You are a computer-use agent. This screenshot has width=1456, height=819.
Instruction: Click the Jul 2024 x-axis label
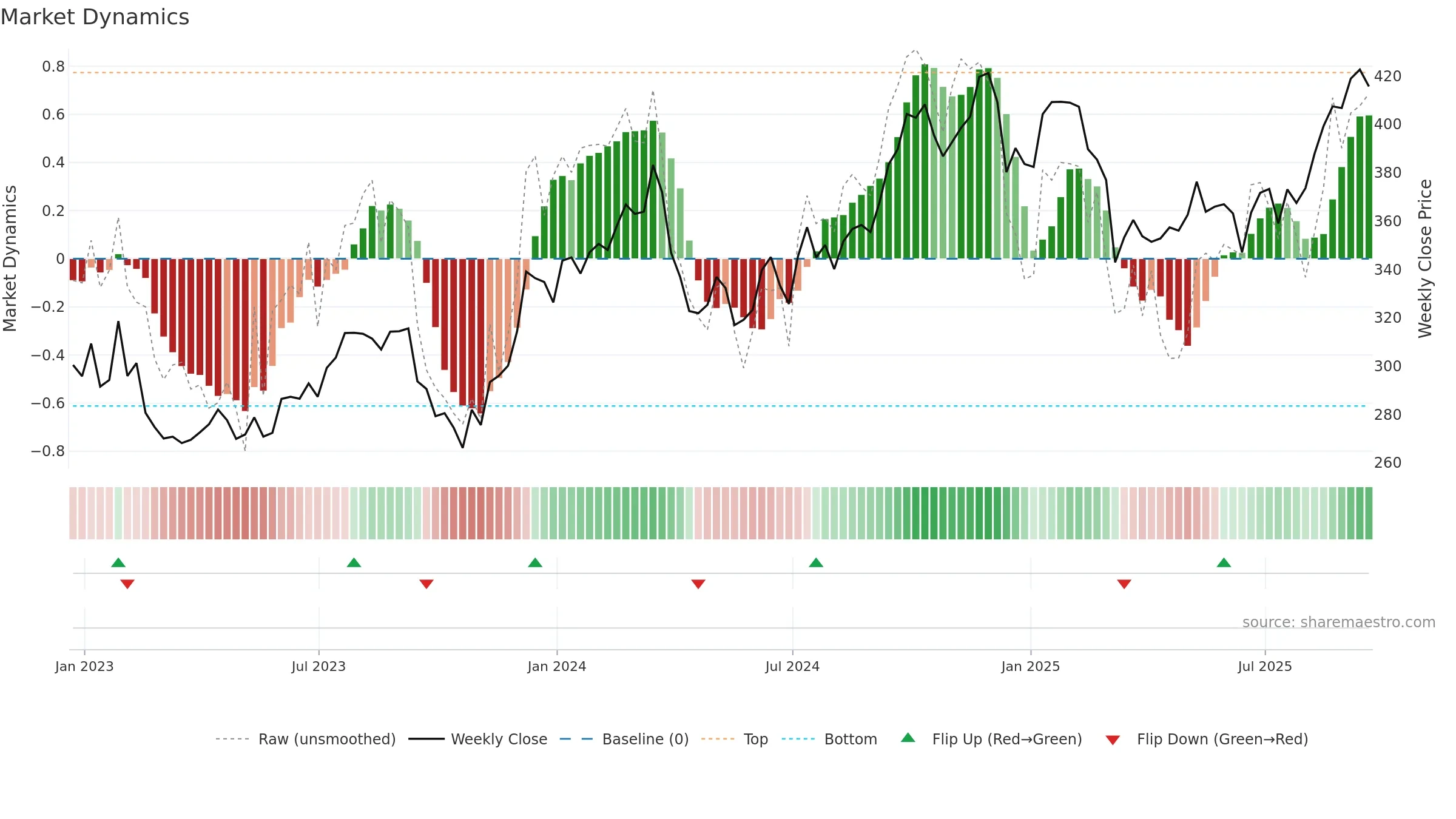[792, 666]
